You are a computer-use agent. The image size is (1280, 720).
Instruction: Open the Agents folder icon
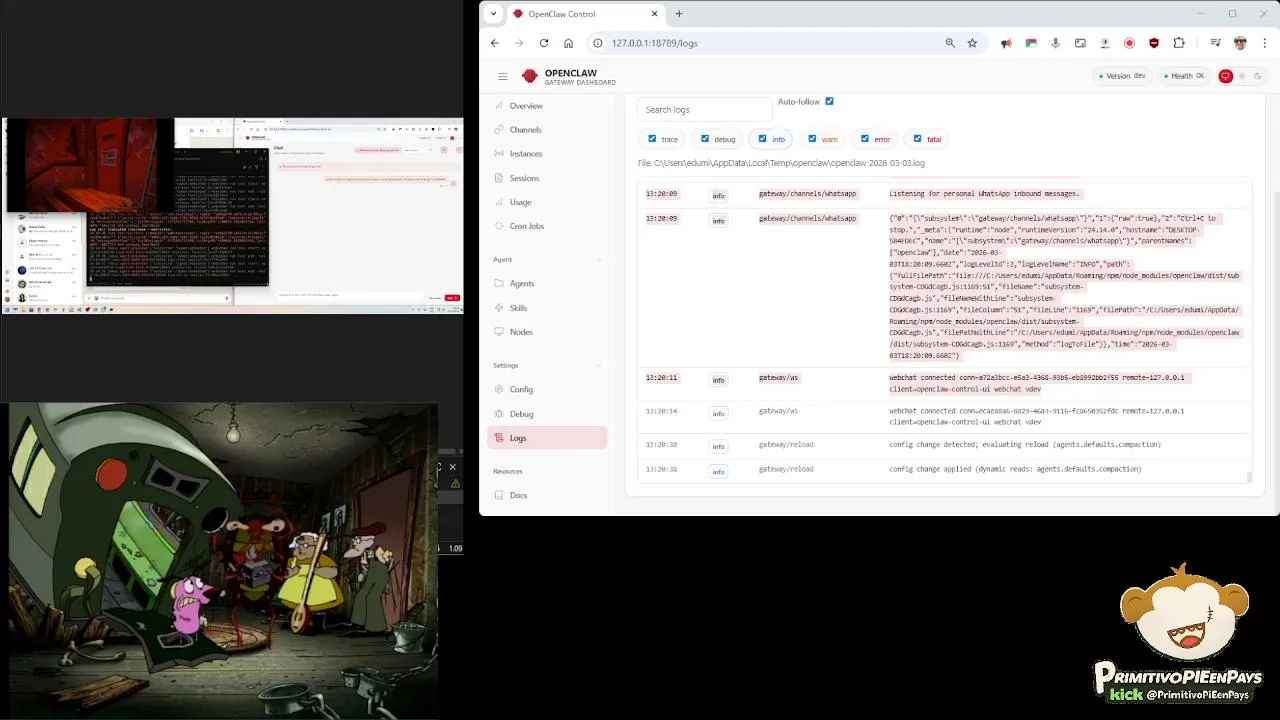point(500,284)
